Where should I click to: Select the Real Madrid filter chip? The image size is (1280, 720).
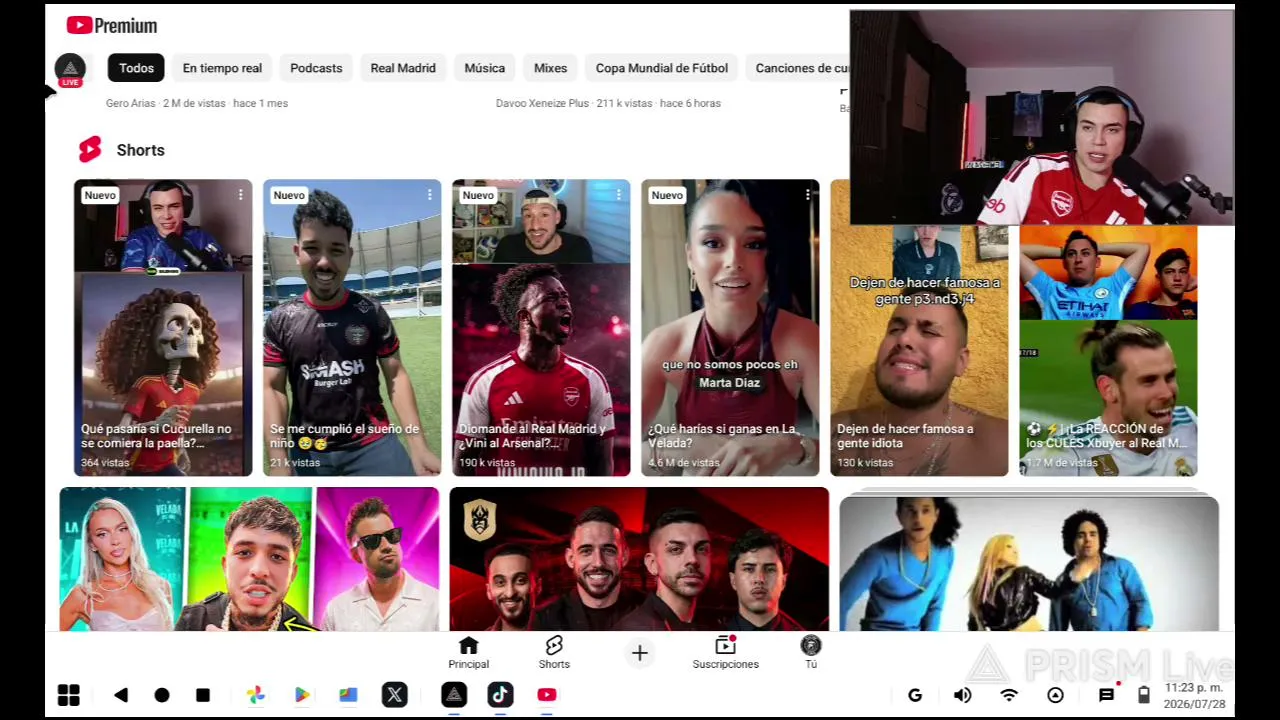tap(403, 68)
